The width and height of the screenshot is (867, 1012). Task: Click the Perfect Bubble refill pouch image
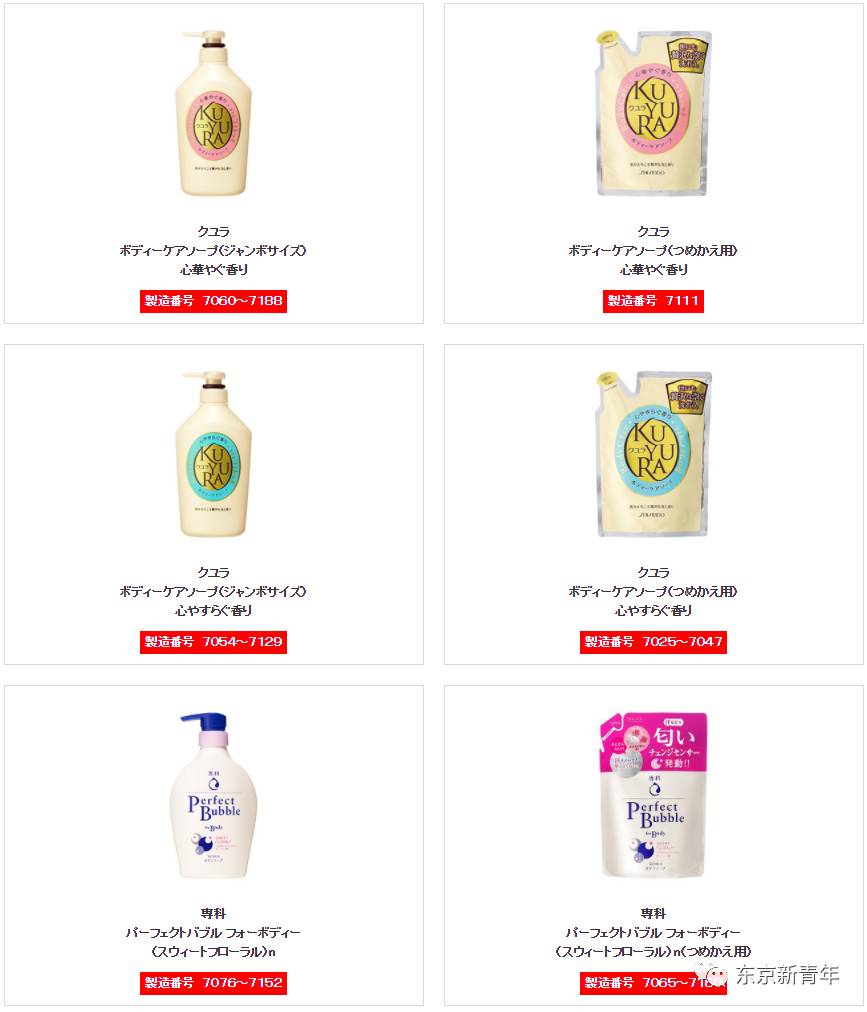point(653,795)
